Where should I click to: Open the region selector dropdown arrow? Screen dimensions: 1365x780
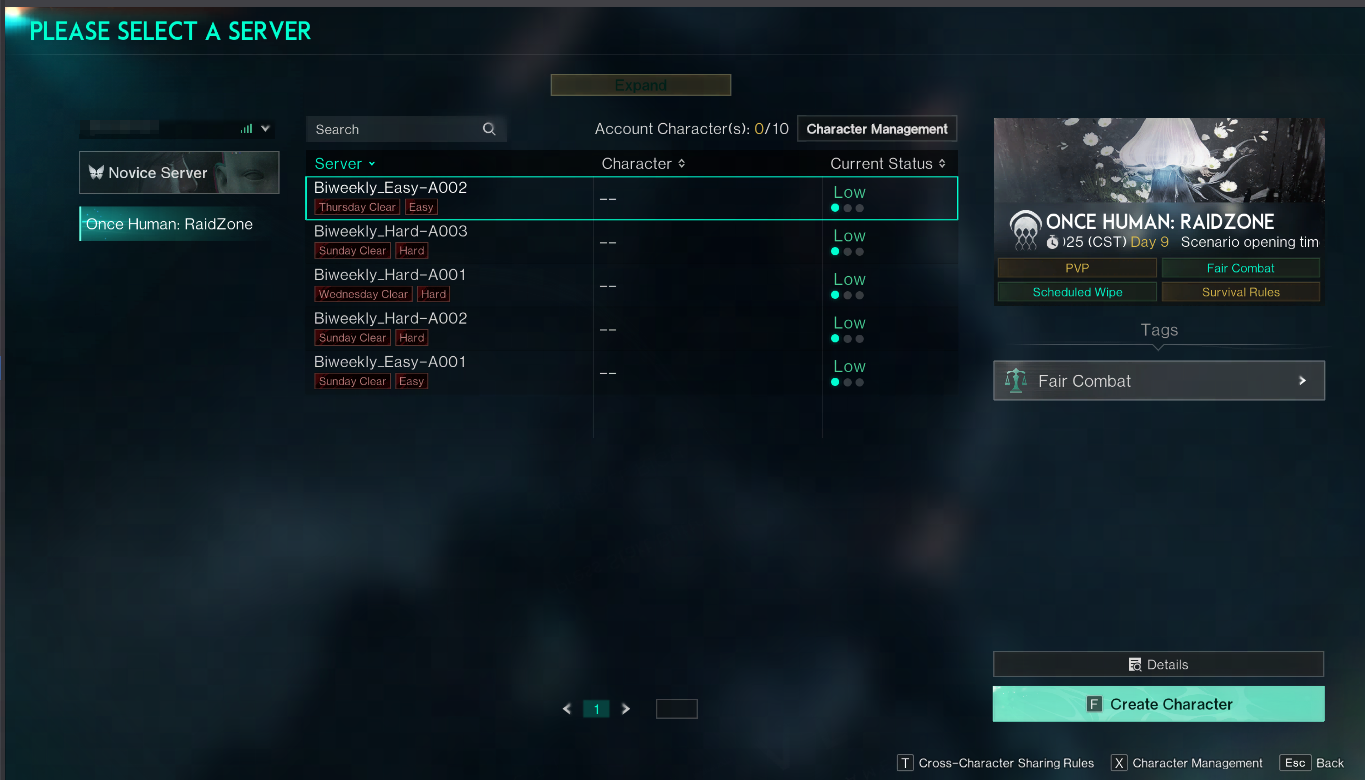[265, 129]
